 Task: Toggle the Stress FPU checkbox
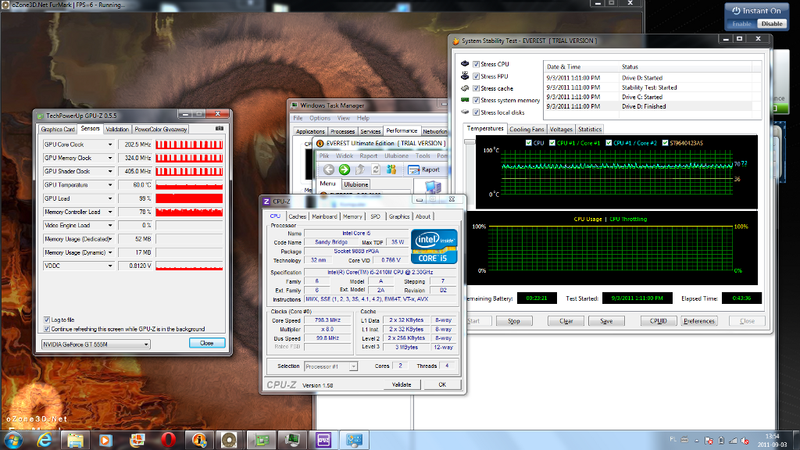pyautogui.click(x=476, y=77)
